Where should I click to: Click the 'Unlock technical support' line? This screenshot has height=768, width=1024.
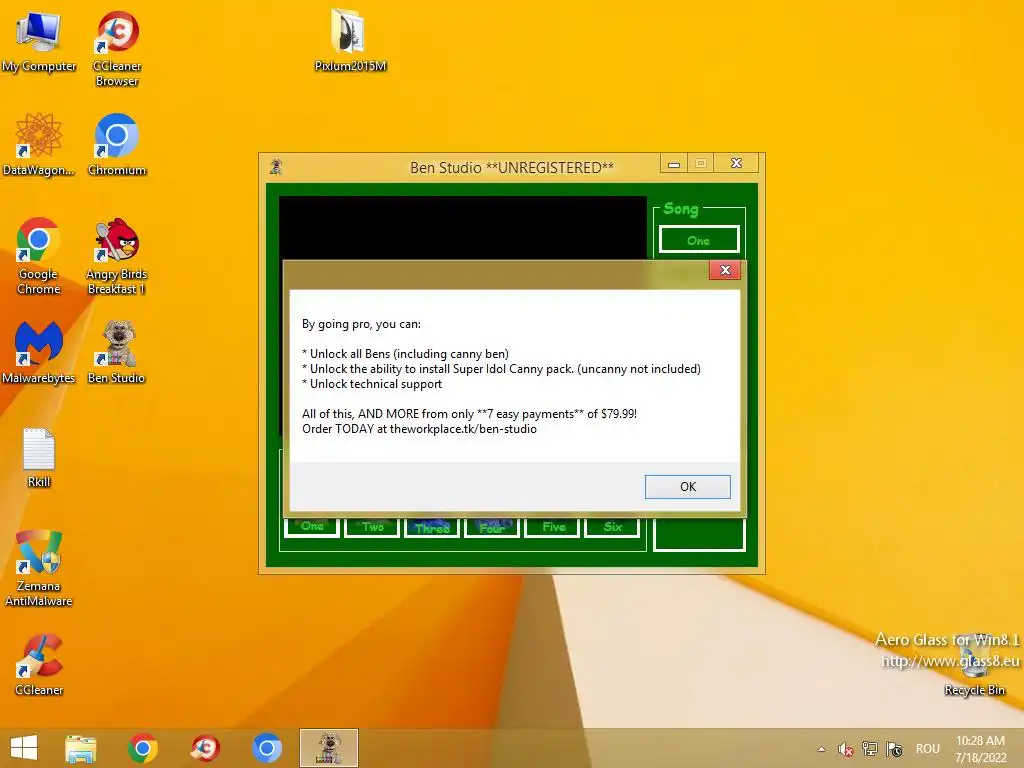[x=372, y=384]
